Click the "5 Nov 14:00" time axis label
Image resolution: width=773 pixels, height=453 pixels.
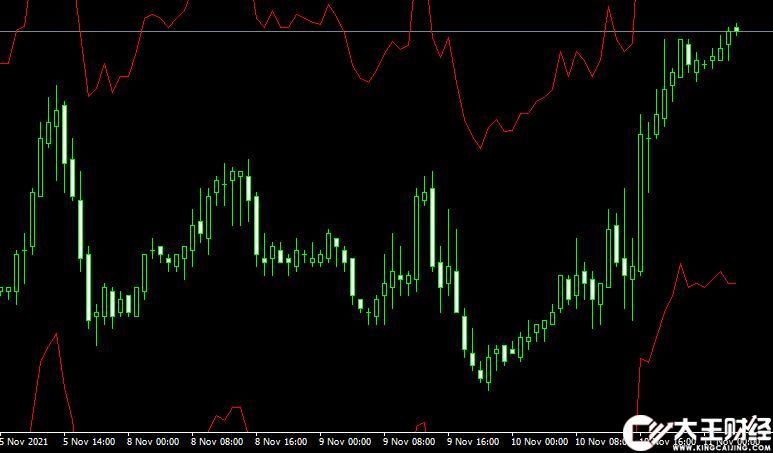coord(90,441)
